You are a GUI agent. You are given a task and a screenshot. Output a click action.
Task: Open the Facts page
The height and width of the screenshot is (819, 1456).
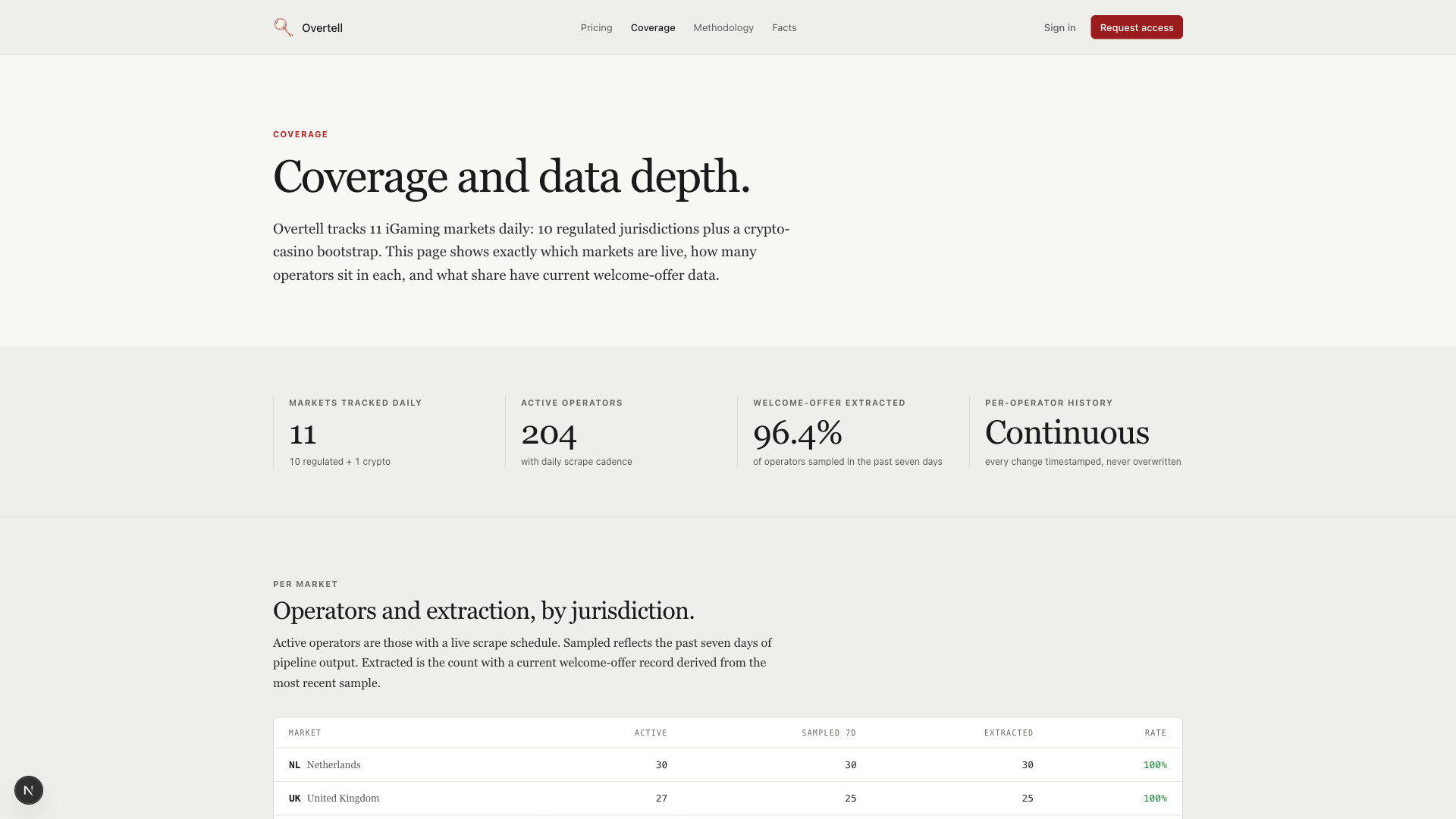point(784,27)
